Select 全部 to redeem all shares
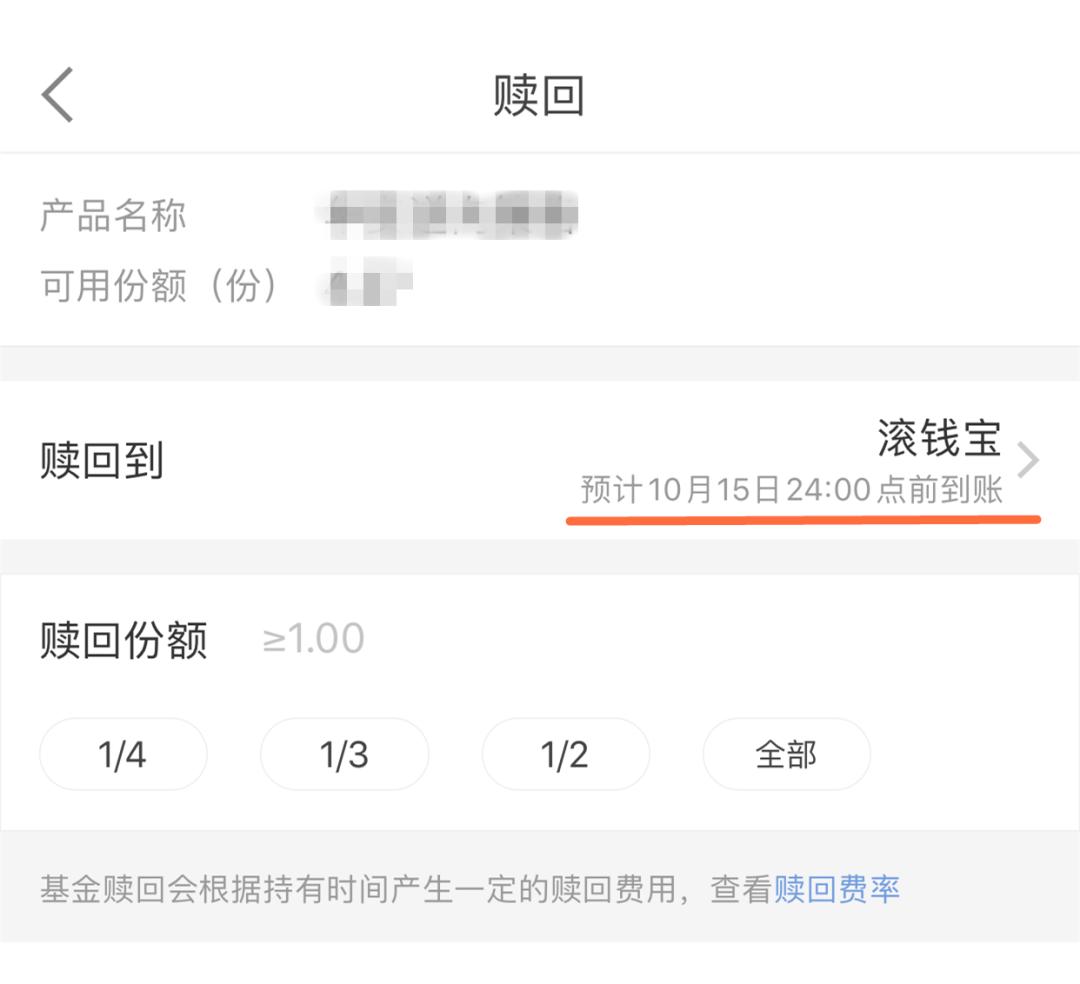This screenshot has width=1080, height=984. coord(786,755)
